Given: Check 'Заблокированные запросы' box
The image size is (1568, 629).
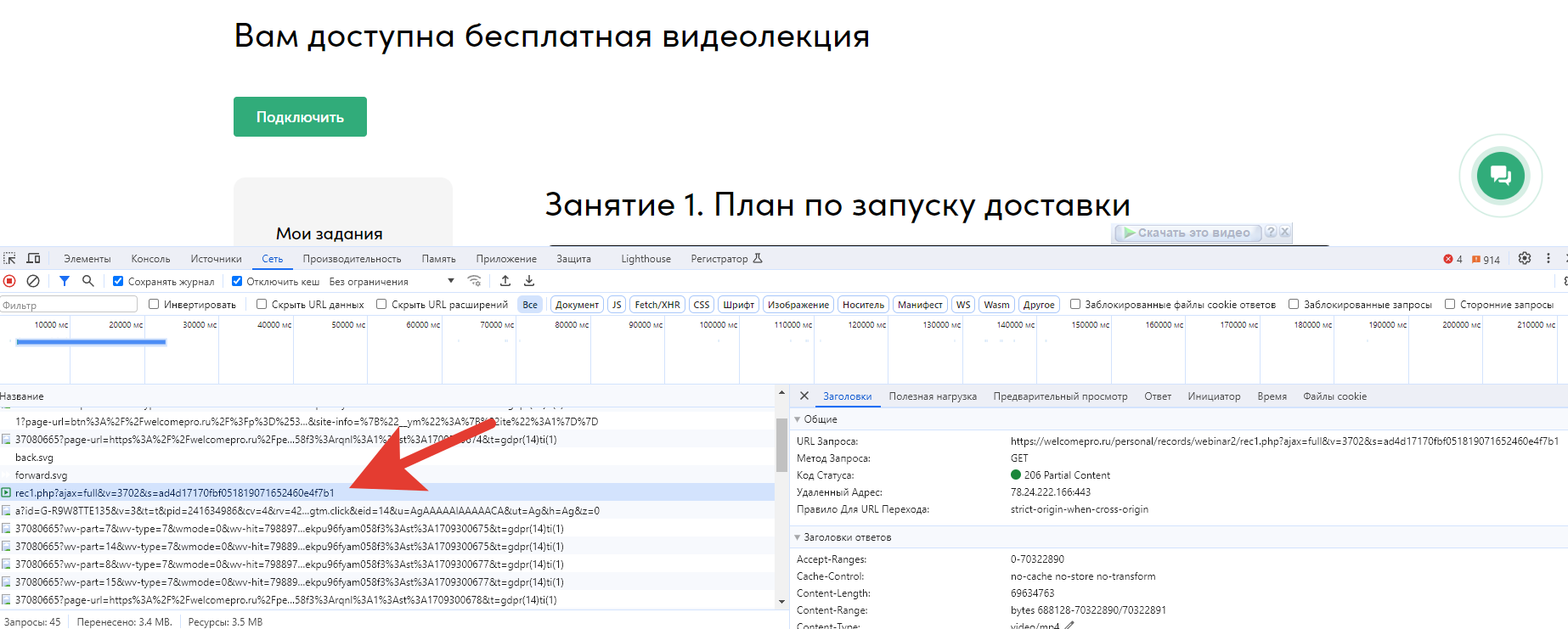Looking at the screenshot, I should click(x=1294, y=304).
